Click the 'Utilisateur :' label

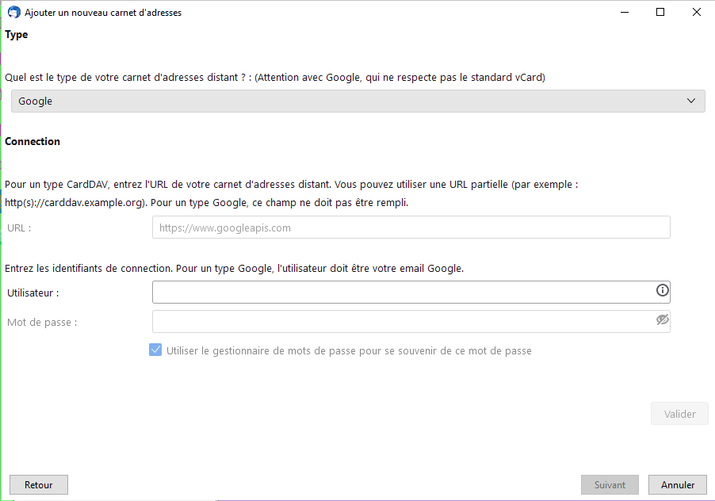[33, 293]
